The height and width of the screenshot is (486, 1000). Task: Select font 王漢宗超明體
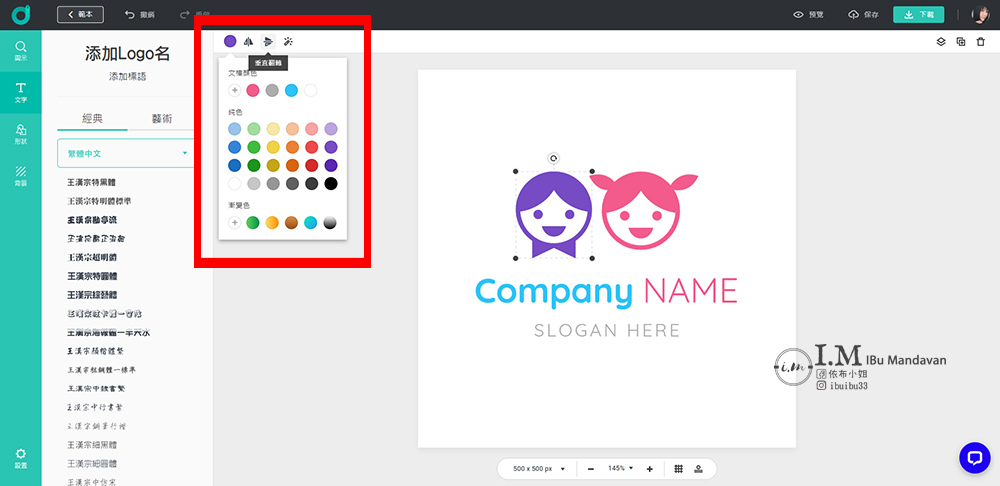(x=92, y=257)
